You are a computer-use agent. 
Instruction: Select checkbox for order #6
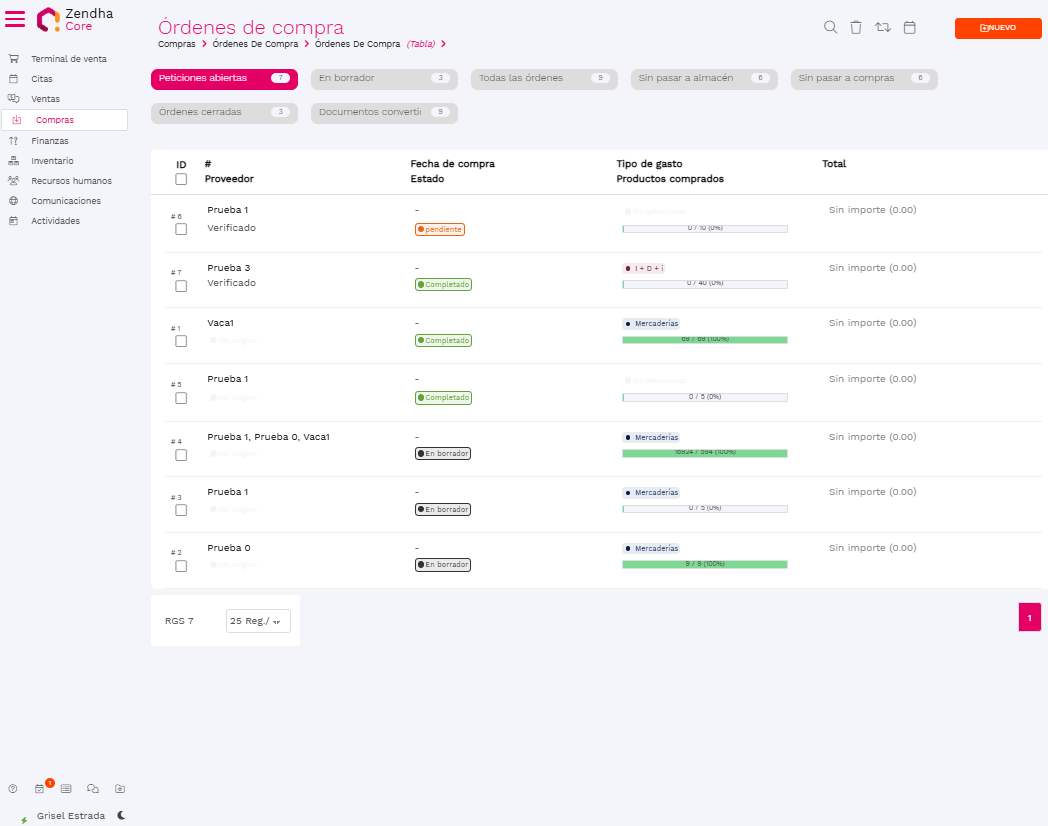[181, 229]
